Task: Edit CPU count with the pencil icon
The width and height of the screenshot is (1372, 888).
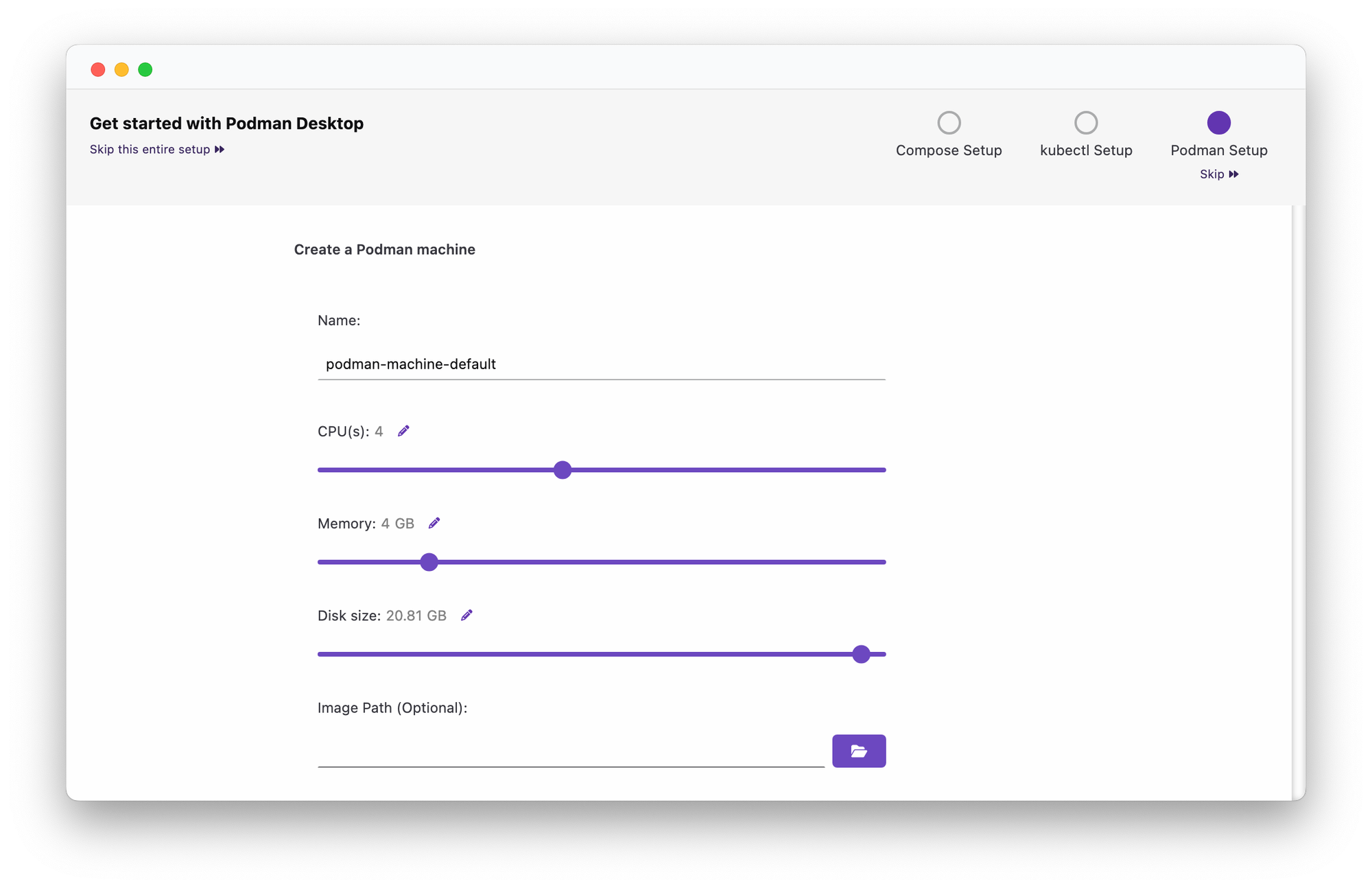Action: (x=403, y=431)
